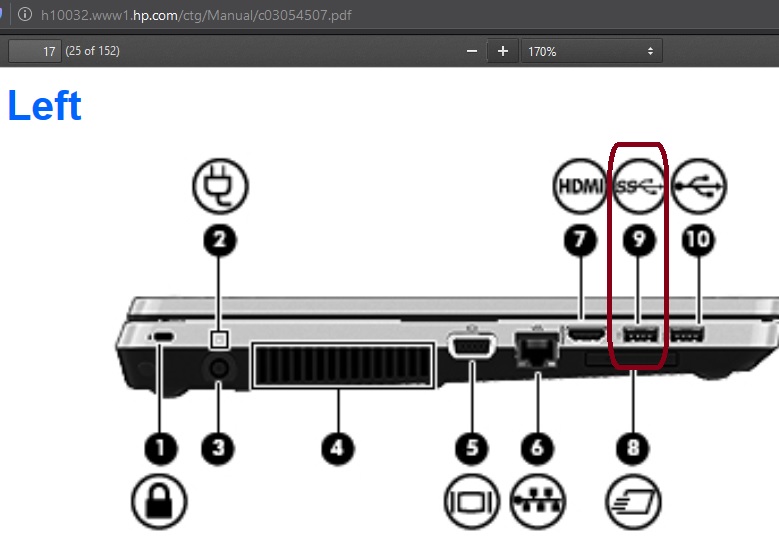779x547 pixels.
Task: Click the cooling vent on the laptop
Action: coord(343,365)
